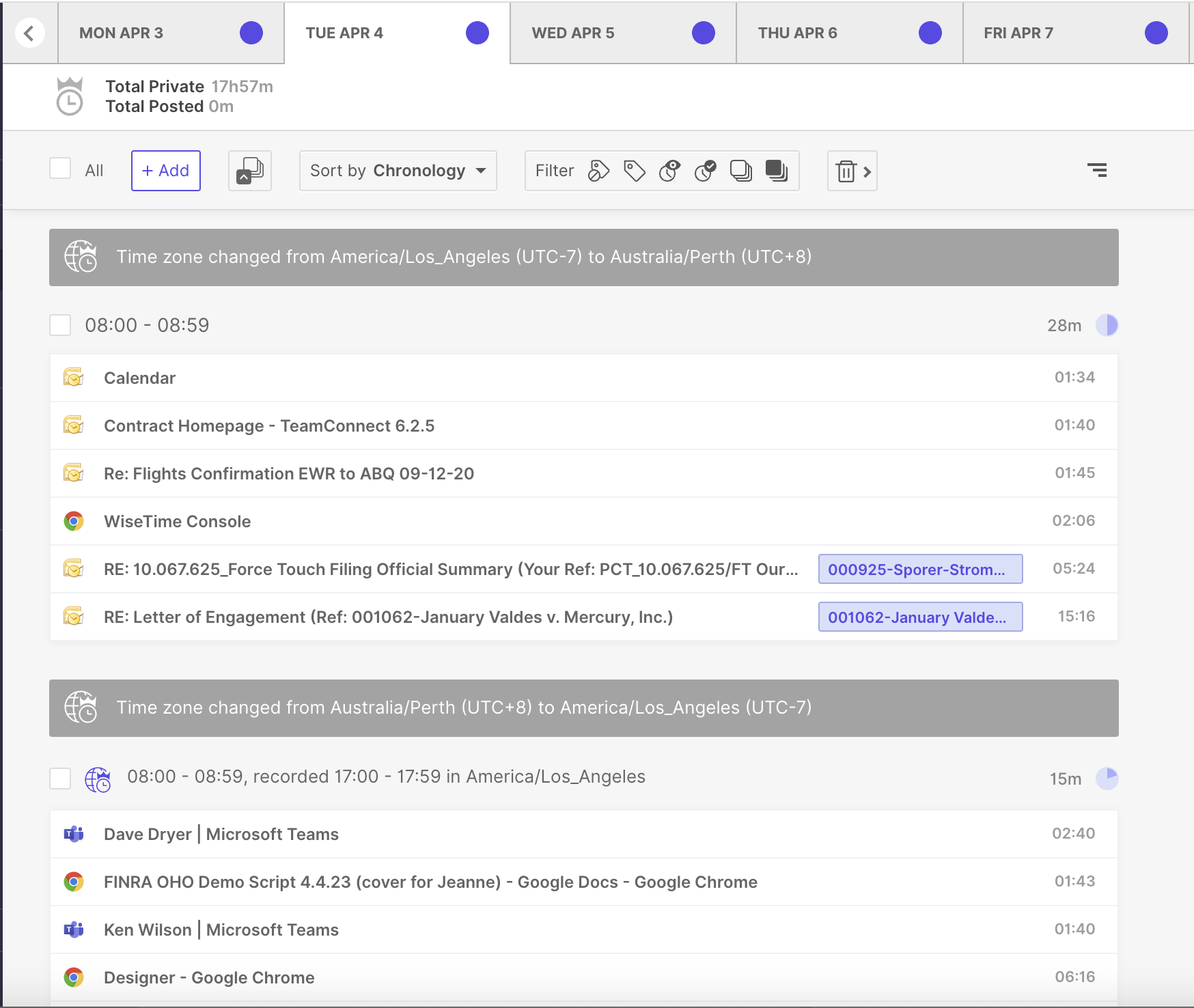Screen dimensions: 1194x1008
Task: Click the Force Touch Filing row mail icon
Action: tap(74, 568)
